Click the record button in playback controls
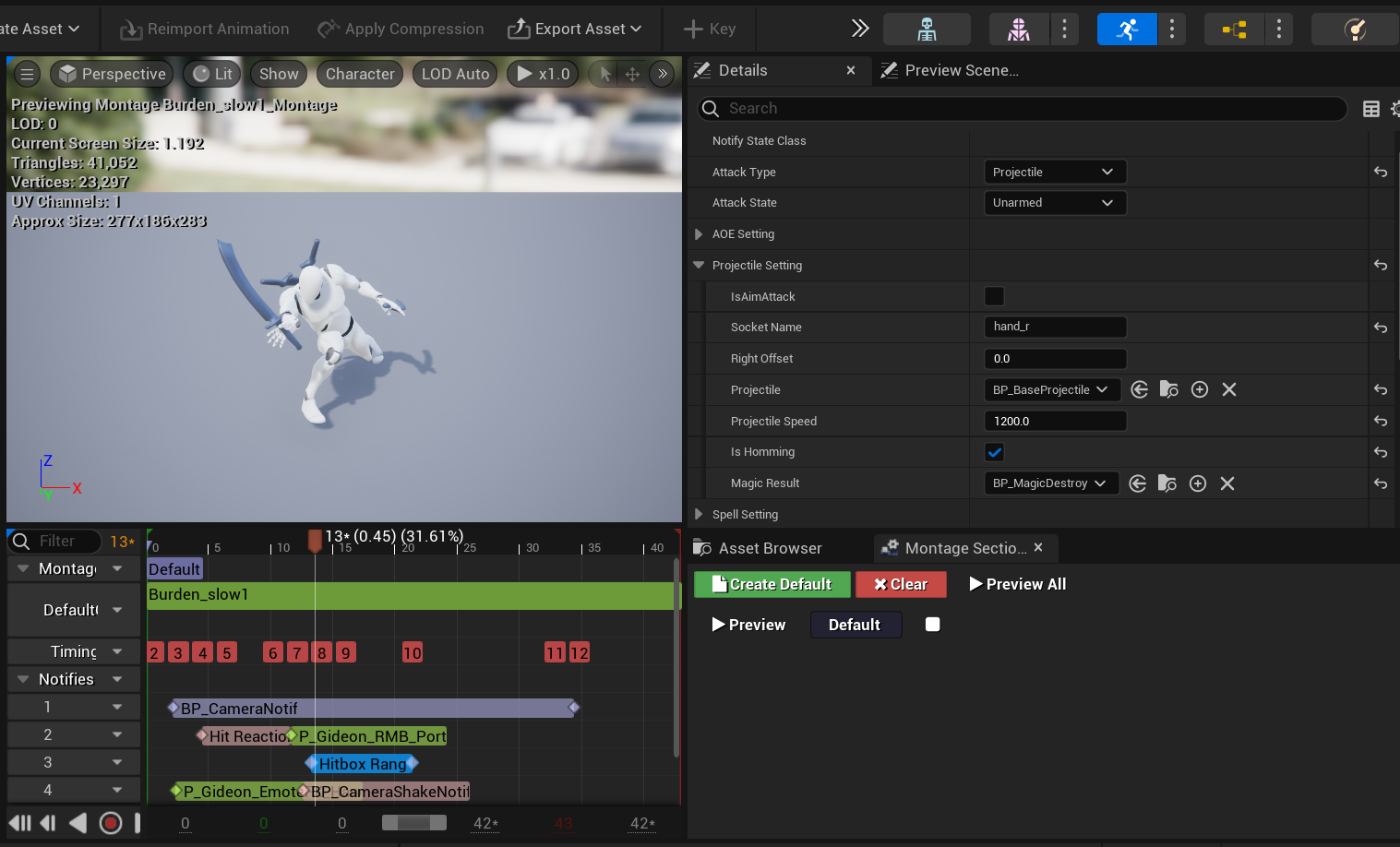Screen dimensions: 1400x847 111,822
